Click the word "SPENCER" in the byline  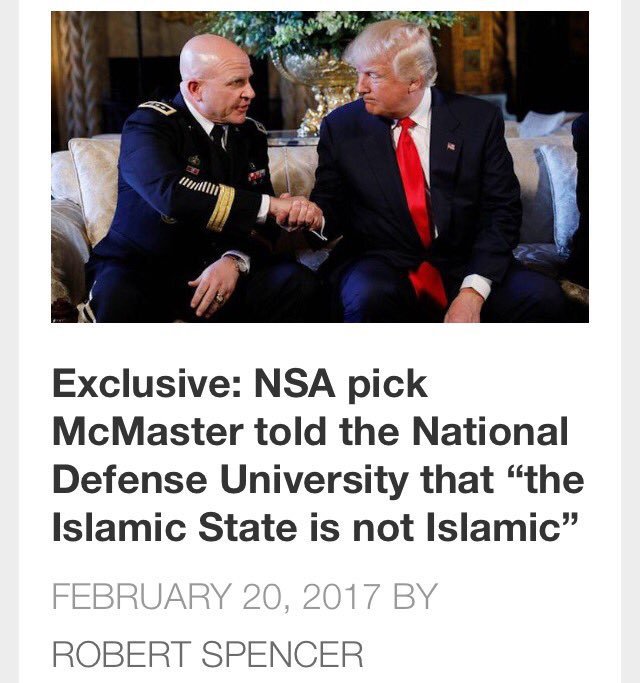click(282, 654)
